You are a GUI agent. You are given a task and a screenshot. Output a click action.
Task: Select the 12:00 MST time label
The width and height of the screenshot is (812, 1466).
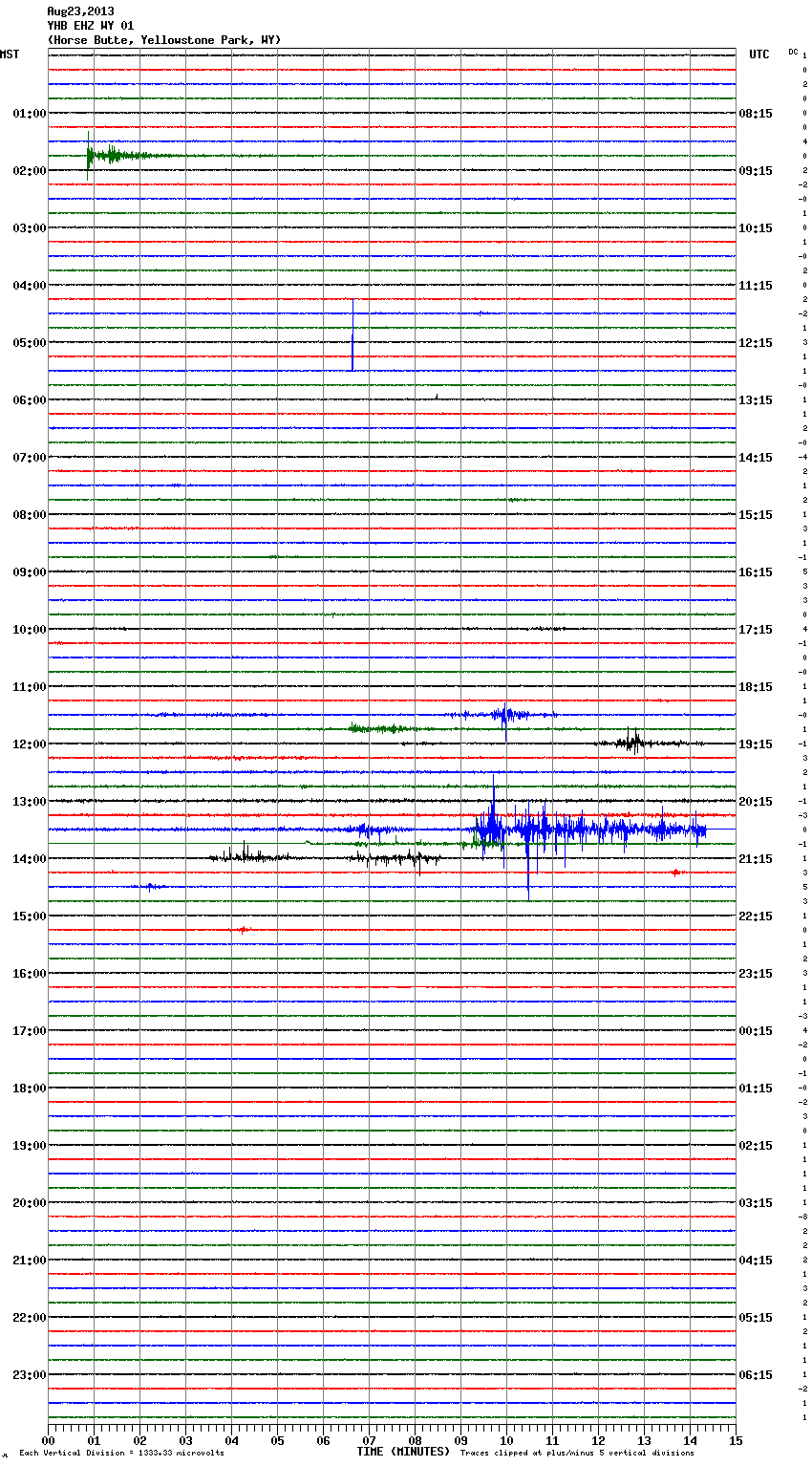pos(30,744)
